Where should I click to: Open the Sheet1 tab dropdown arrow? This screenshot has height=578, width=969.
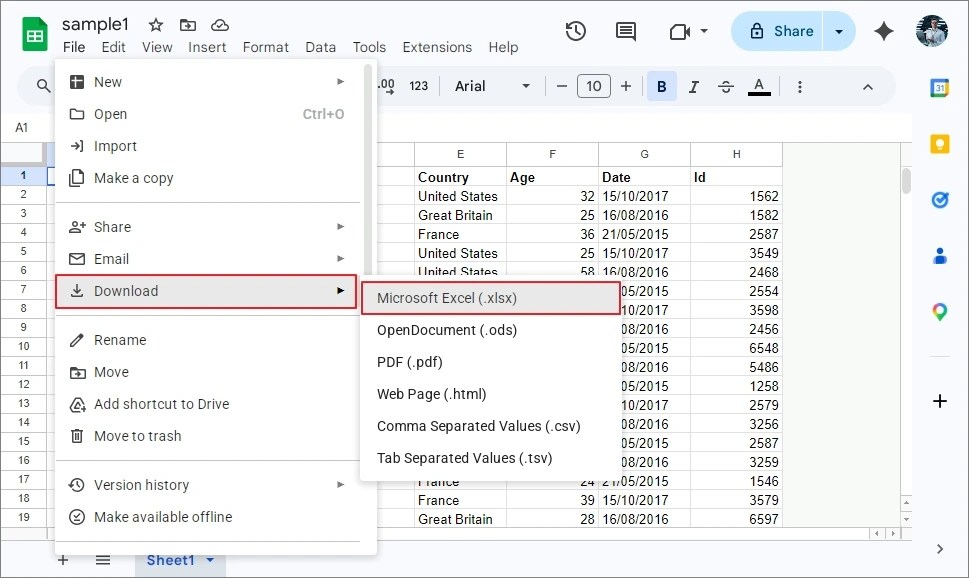210,560
